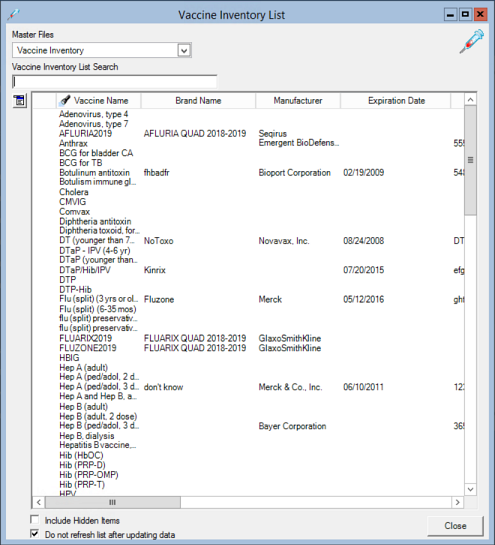Click Emergent BioDefens.. manufacturer cell
The height and width of the screenshot is (545, 495).
[x=299, y=143]
